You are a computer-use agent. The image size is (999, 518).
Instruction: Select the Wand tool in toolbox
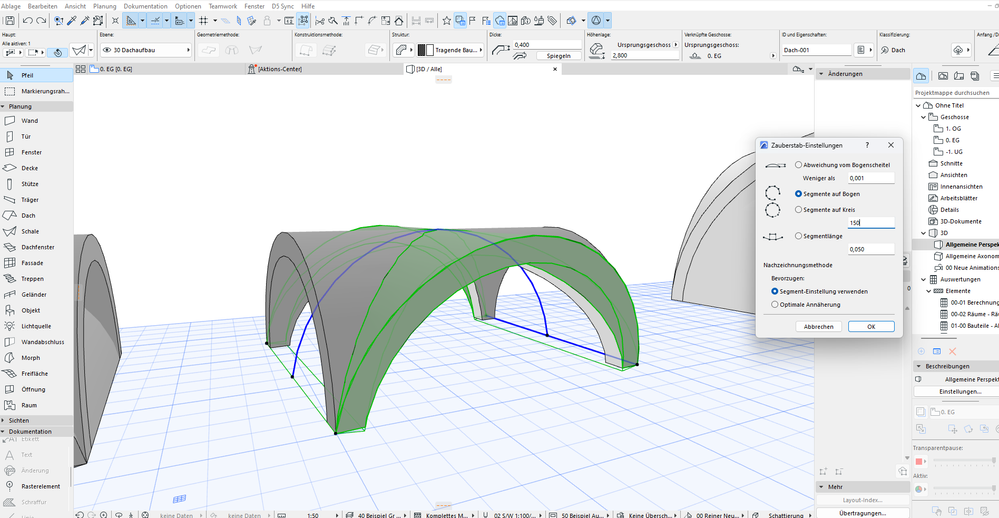pos(30,121)
